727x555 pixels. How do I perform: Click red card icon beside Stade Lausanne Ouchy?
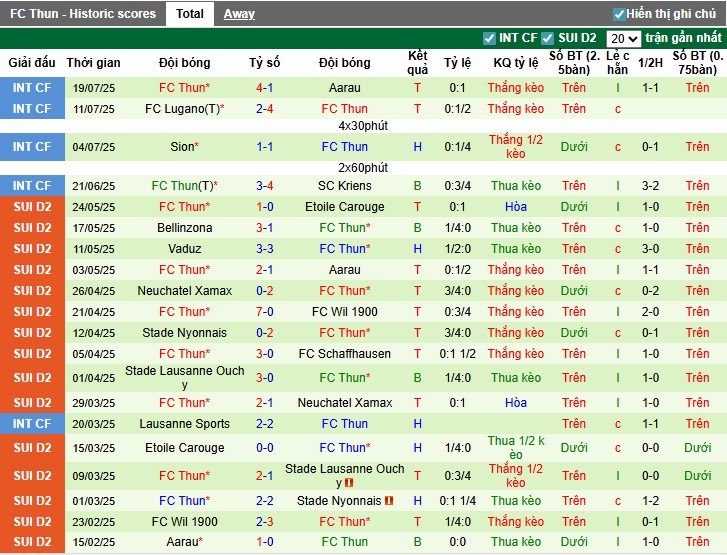coord(349,483)
